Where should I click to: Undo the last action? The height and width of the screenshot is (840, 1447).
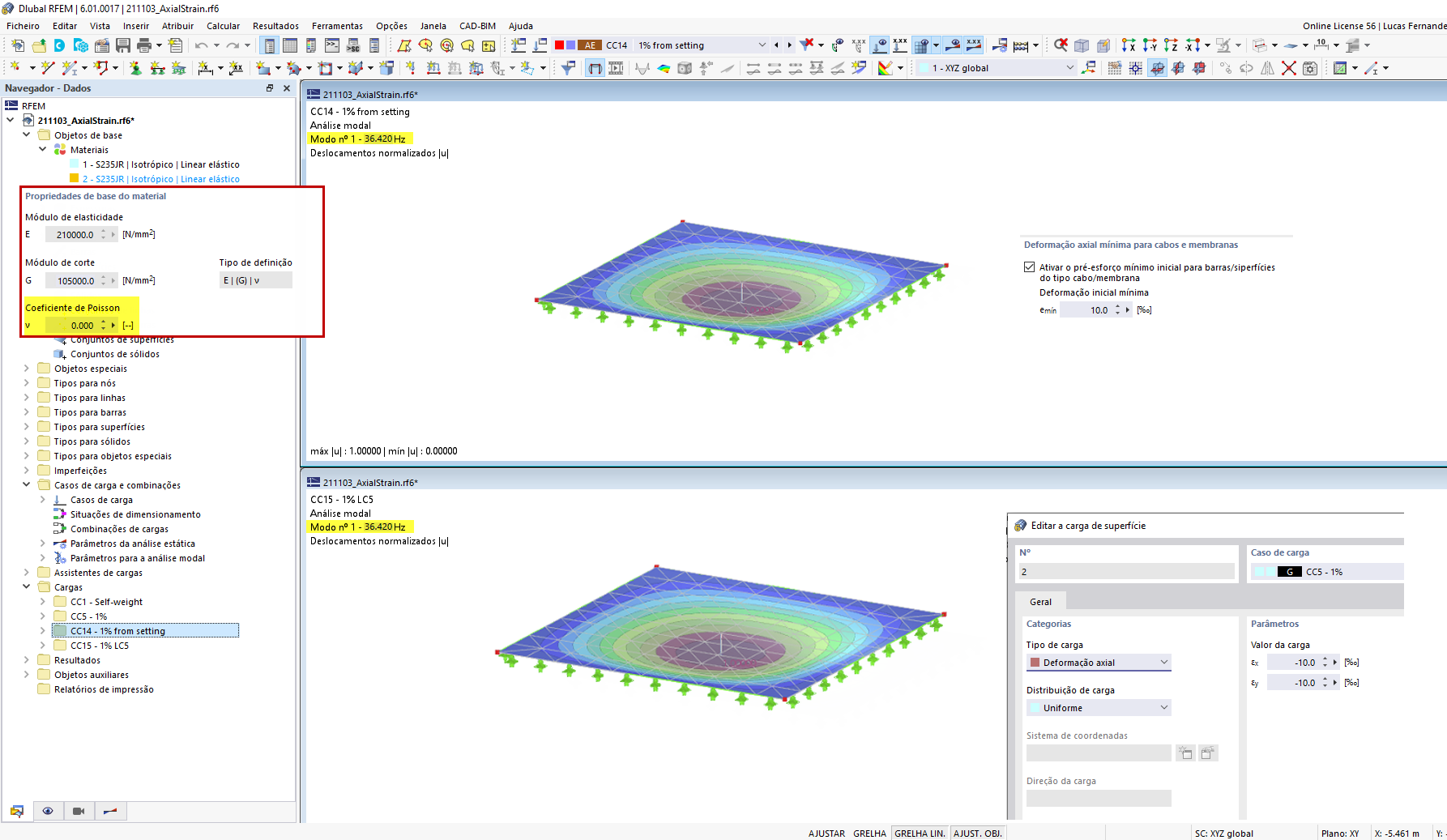pyautogui.click(x=201, y=45)
